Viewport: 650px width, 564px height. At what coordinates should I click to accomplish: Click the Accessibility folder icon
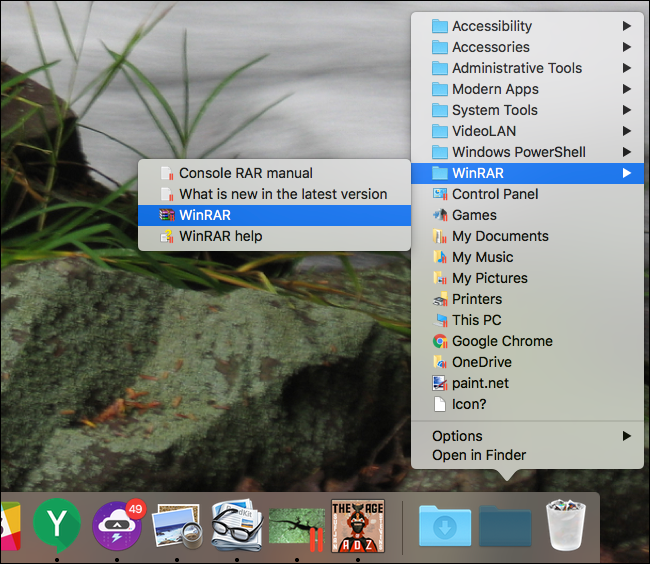(439, 26)
